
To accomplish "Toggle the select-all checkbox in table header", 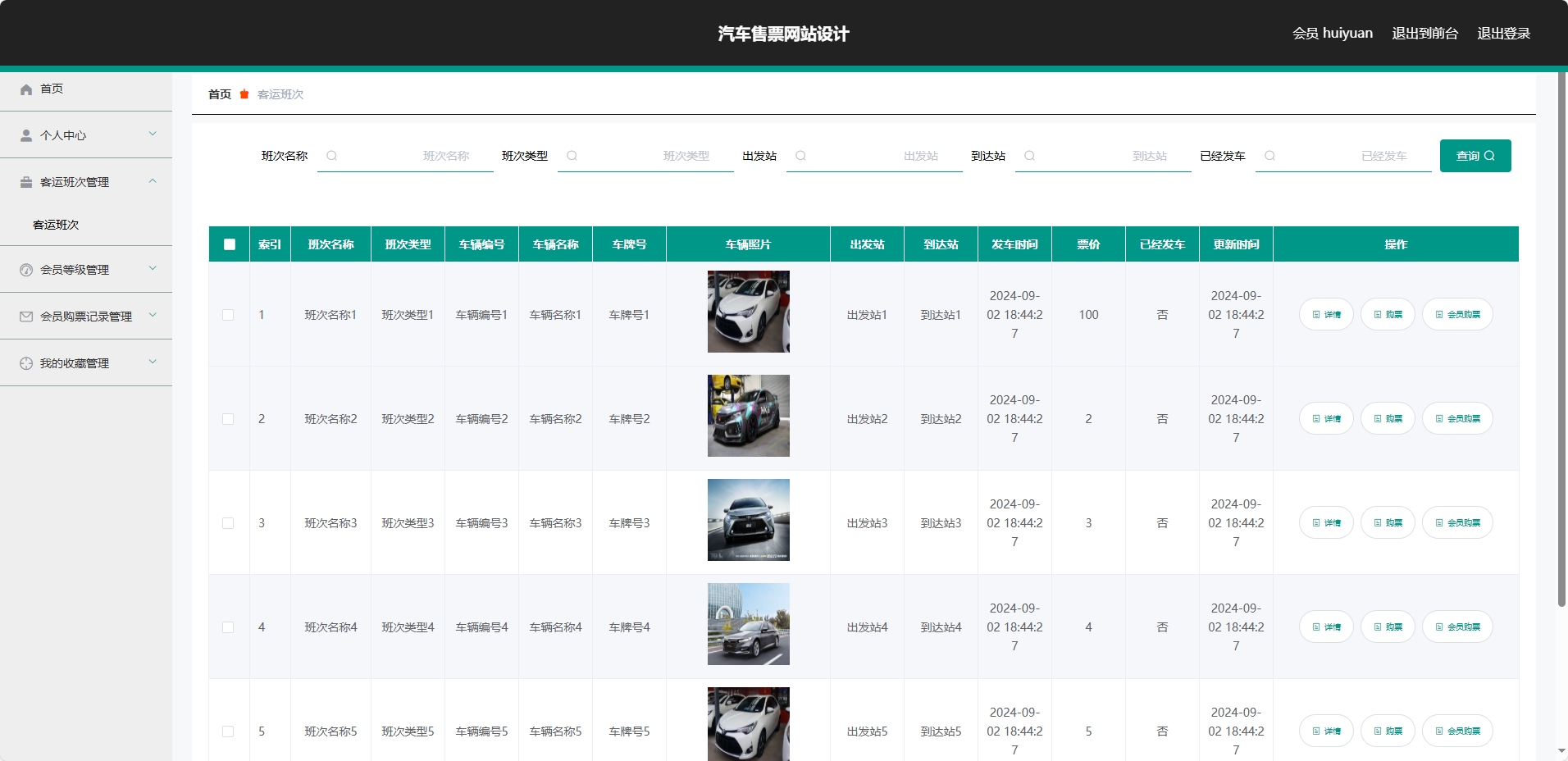I will 229,244.
